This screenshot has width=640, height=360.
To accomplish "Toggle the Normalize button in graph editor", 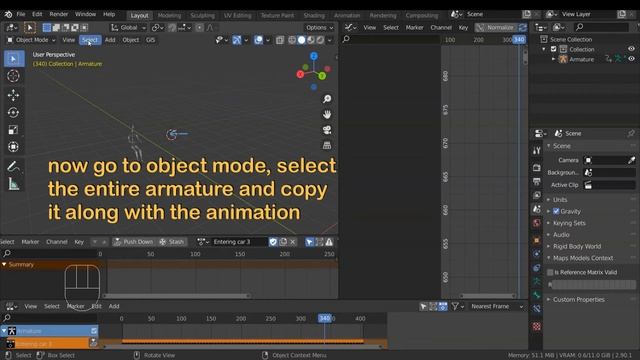I will tap(496, 27).
